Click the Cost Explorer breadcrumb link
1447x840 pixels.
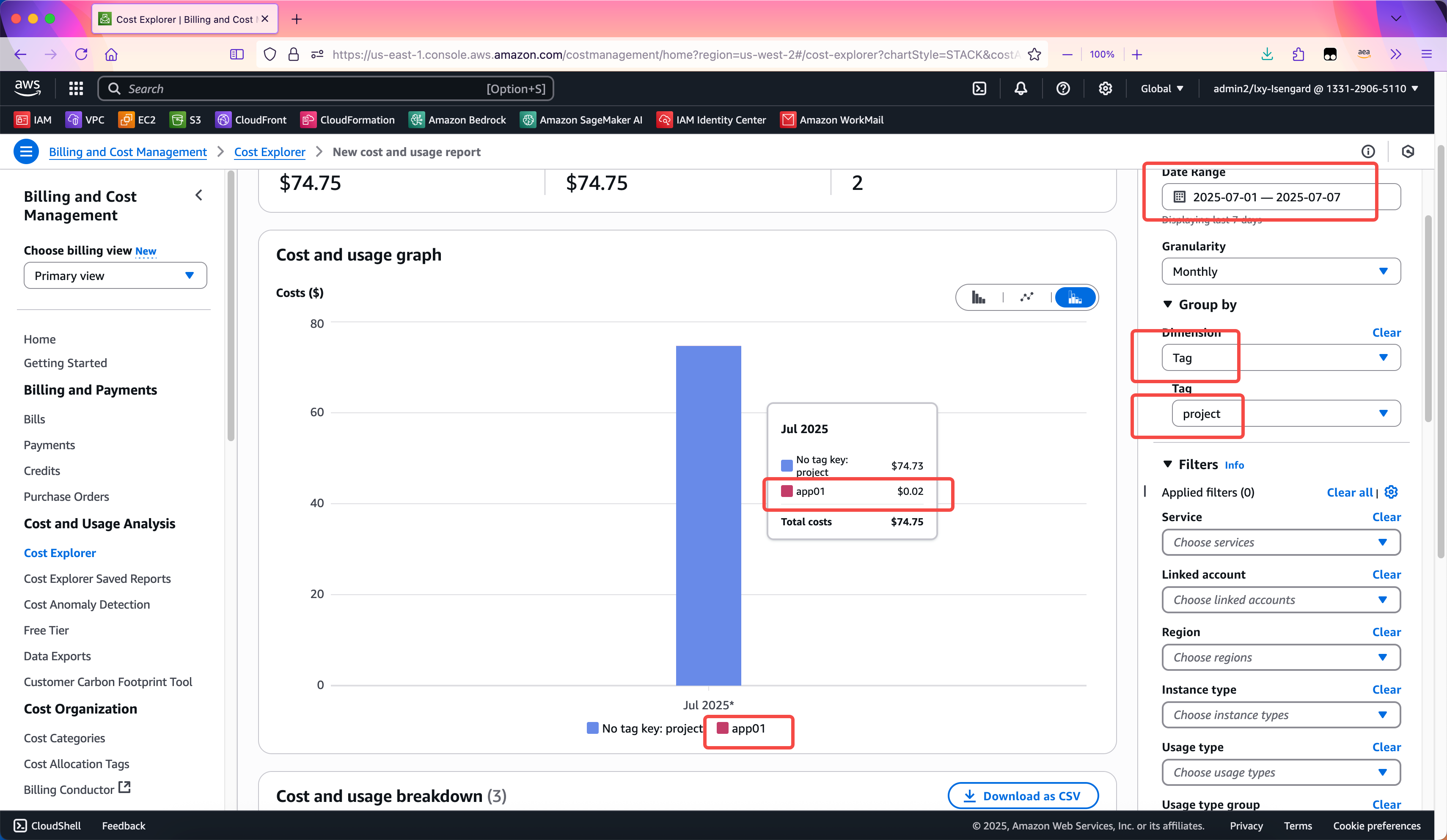click(269, 151)
